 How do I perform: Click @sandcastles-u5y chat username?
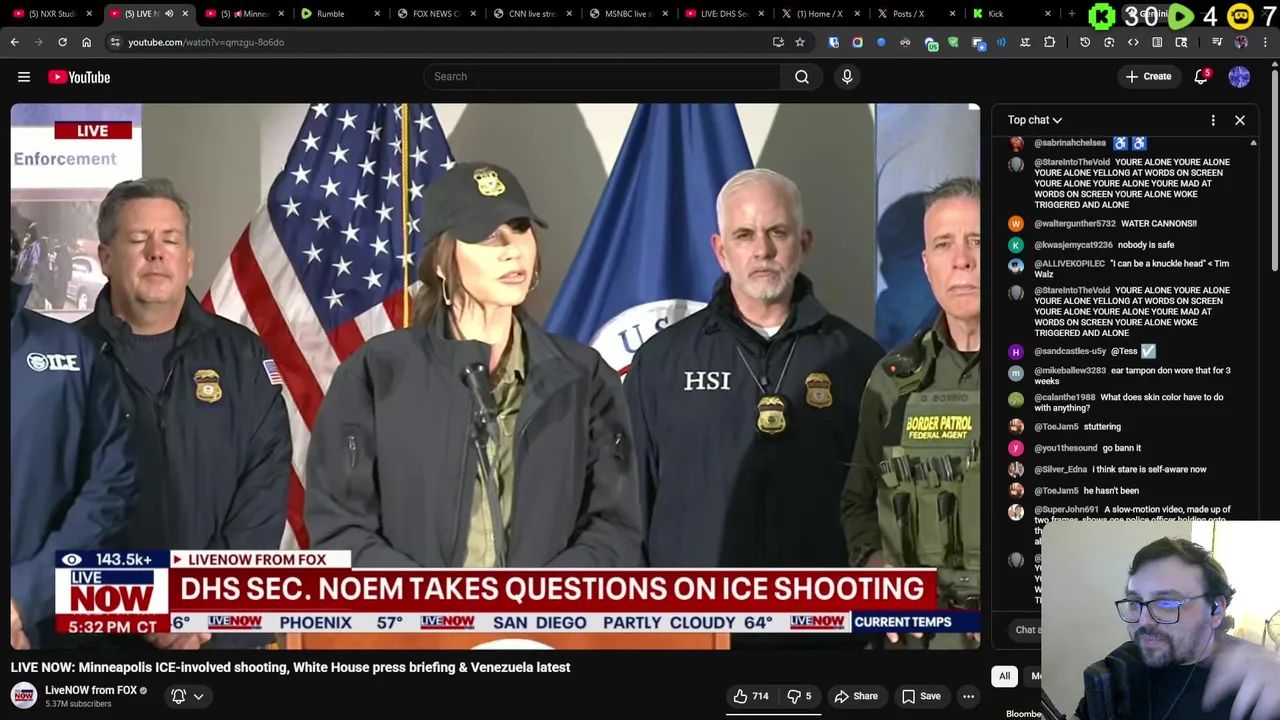pos(1070,352)
